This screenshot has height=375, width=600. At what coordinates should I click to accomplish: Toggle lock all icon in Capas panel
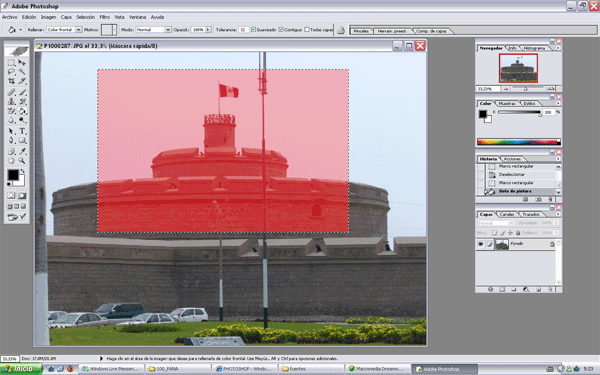tap(518, 233)
